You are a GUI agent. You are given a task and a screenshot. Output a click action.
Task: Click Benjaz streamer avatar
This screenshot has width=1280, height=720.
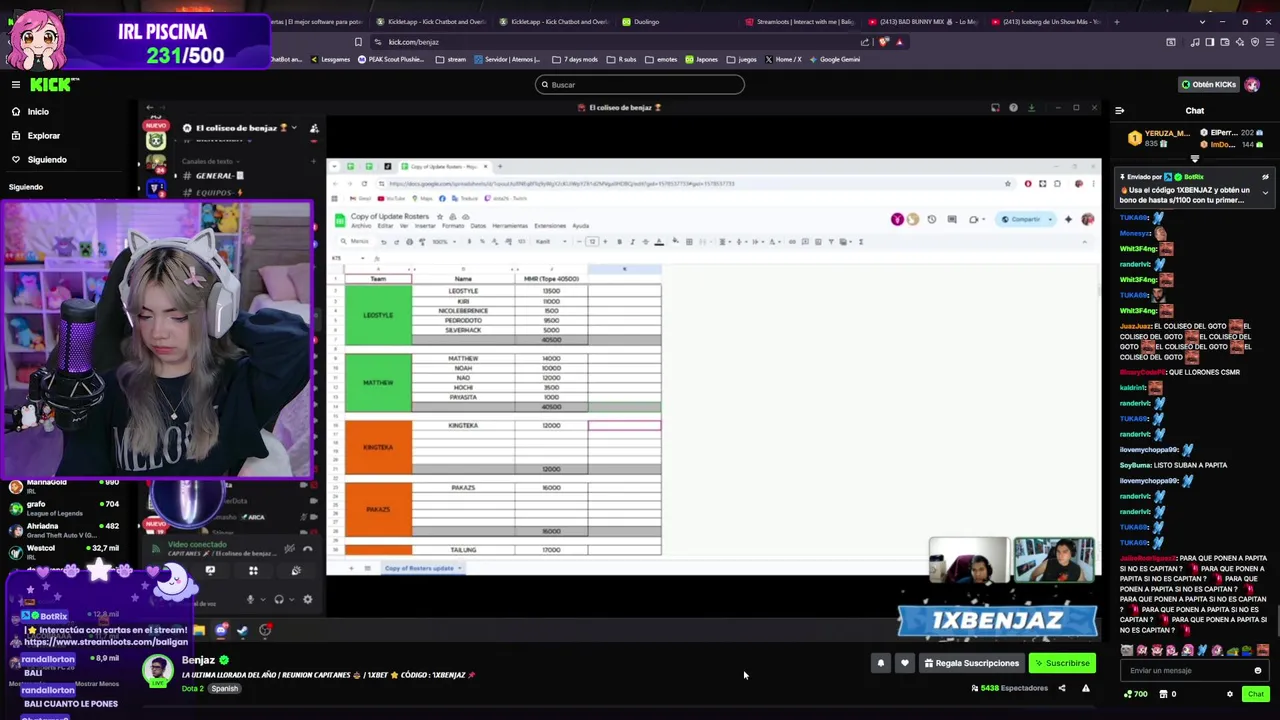157,669
